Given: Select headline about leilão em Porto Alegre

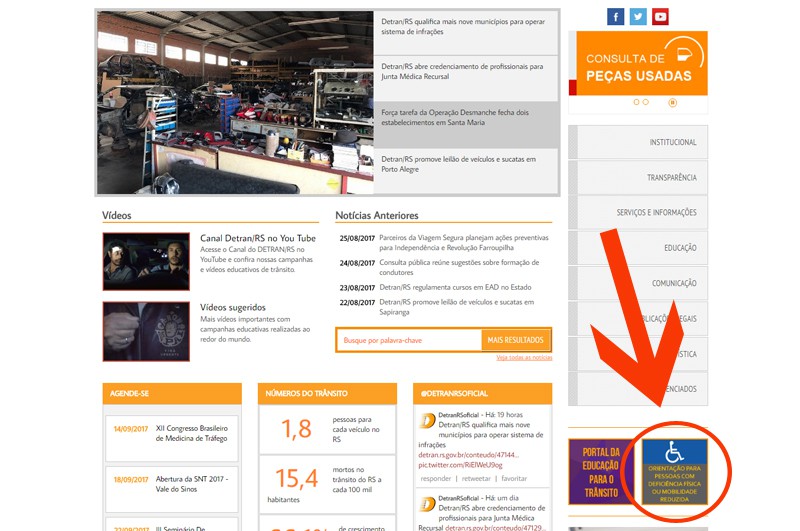Looking at the screenshot, I should point(466,171).
